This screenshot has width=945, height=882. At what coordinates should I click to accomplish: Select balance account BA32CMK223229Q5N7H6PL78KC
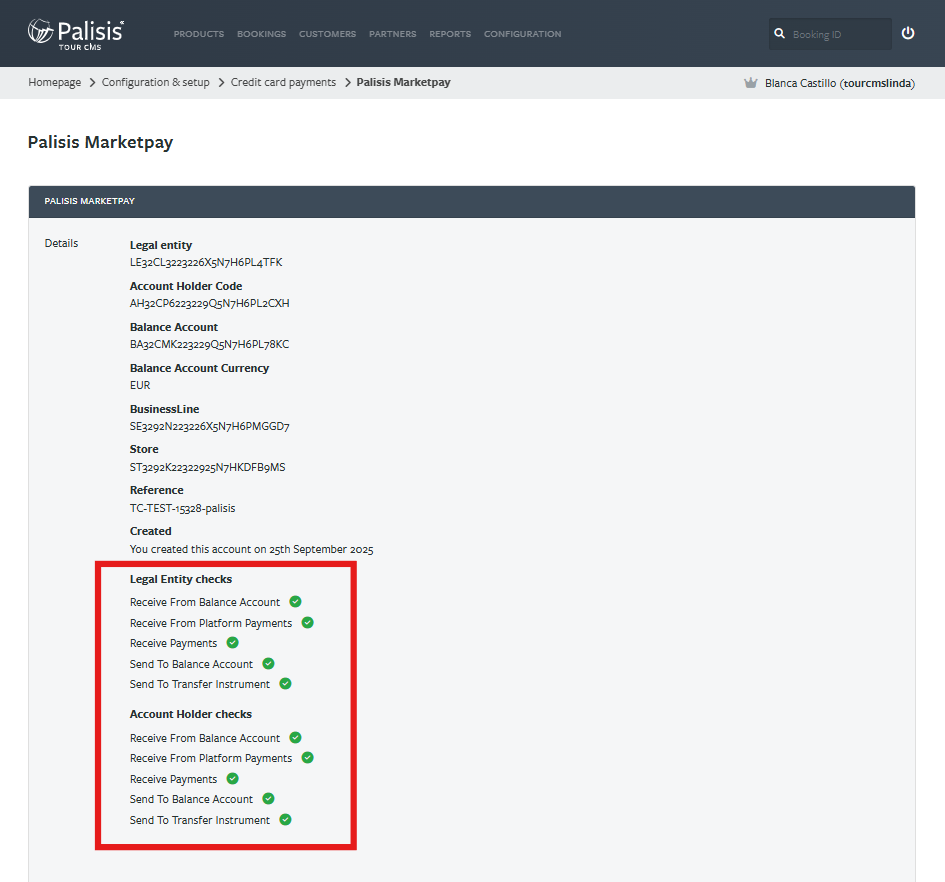pyautogui.click(x=209, y=345)
